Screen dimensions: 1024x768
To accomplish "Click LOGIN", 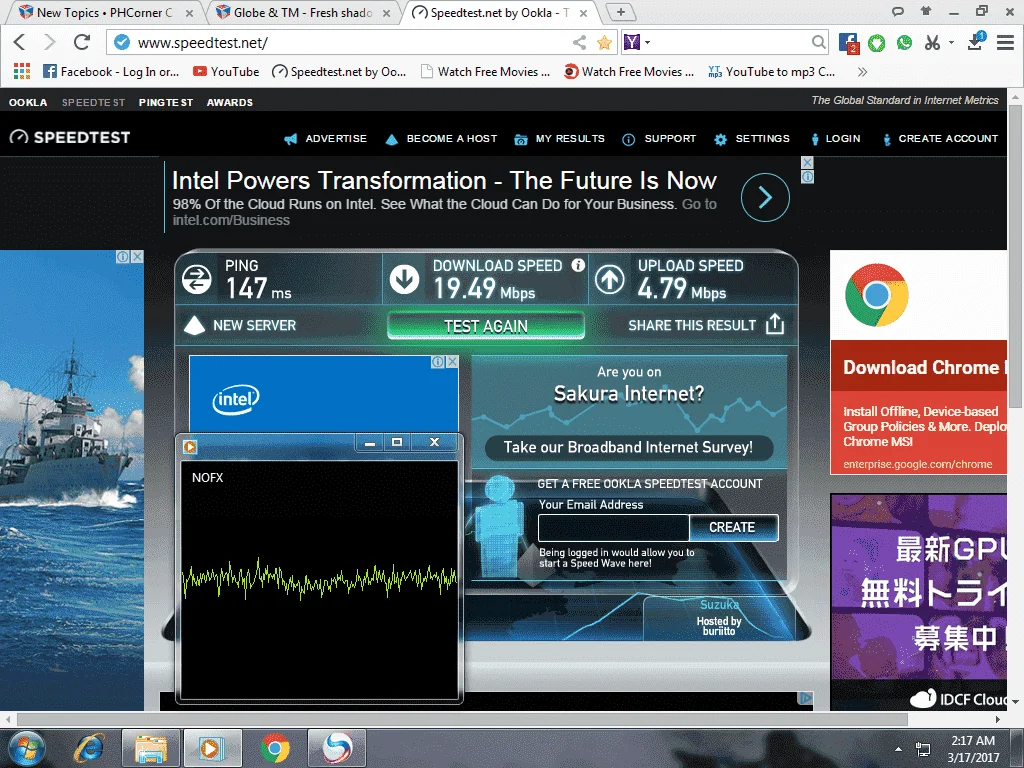I will 836,138.
